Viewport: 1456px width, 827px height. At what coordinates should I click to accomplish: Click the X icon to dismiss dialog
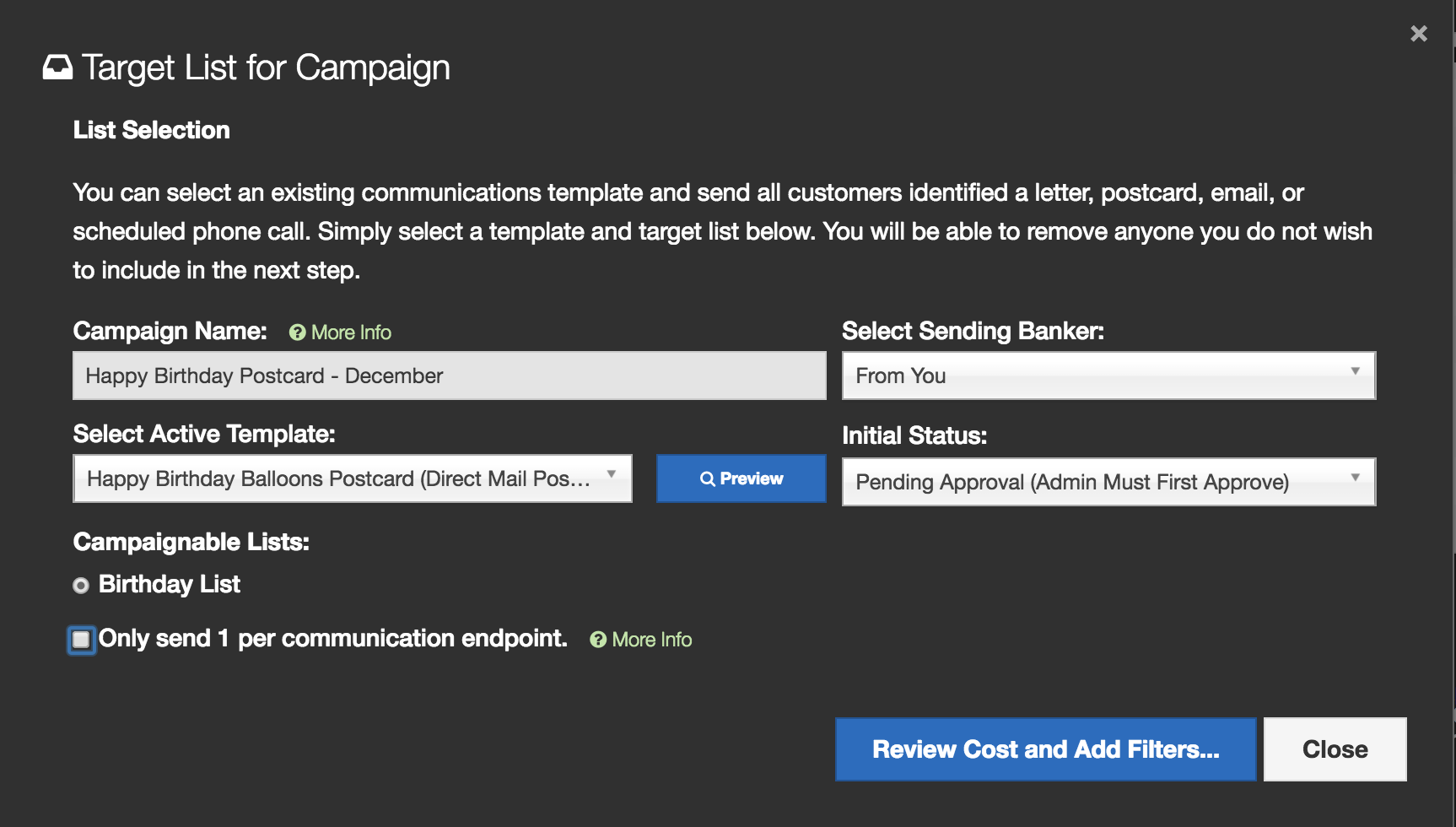click(1418, 34)
